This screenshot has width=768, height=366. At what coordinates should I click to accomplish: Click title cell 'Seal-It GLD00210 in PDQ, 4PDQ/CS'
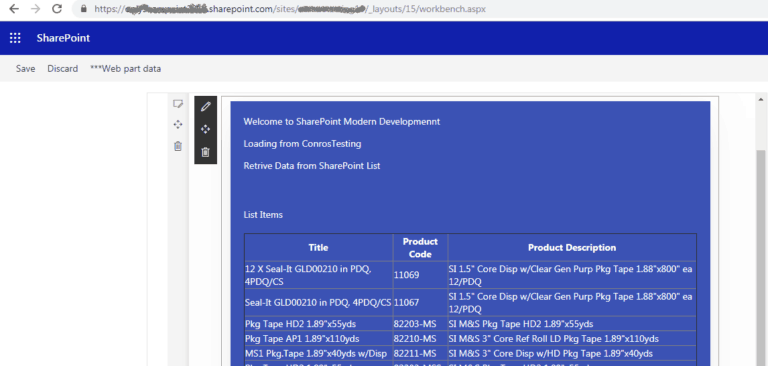point(318,303)
